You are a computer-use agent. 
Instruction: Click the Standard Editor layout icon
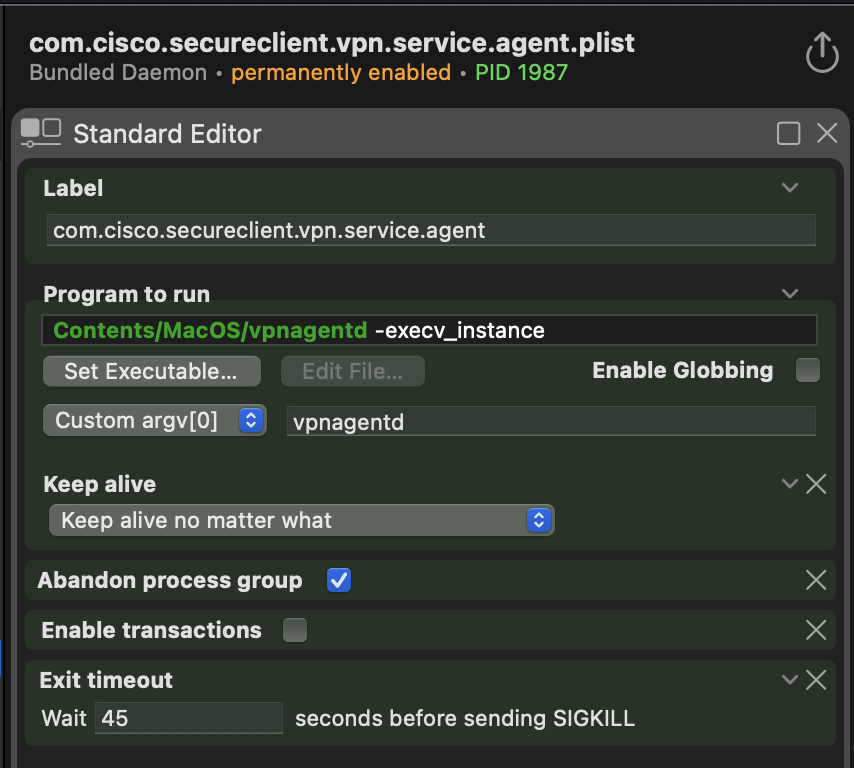point(41,133)
